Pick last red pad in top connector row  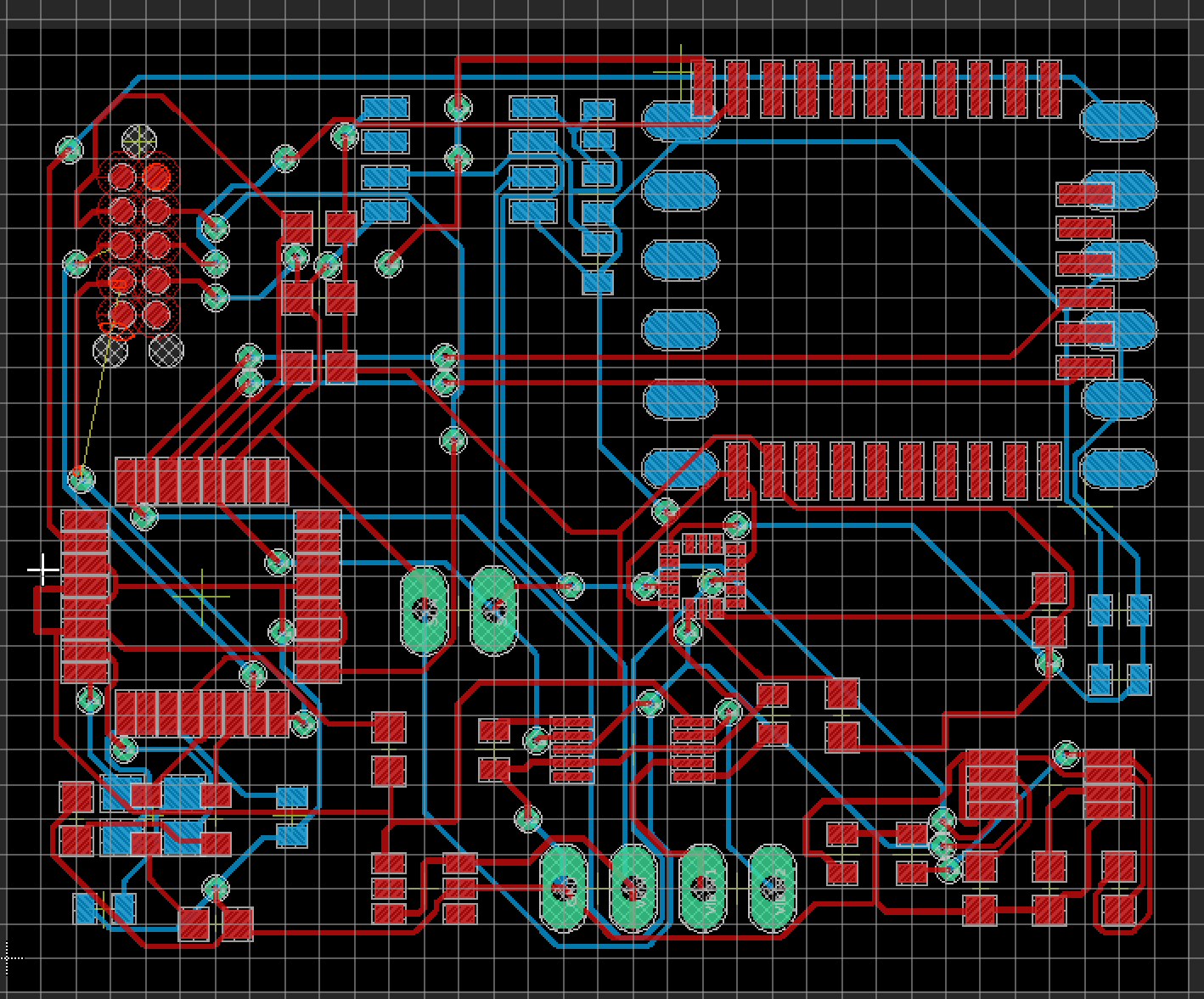point(1049,88)
